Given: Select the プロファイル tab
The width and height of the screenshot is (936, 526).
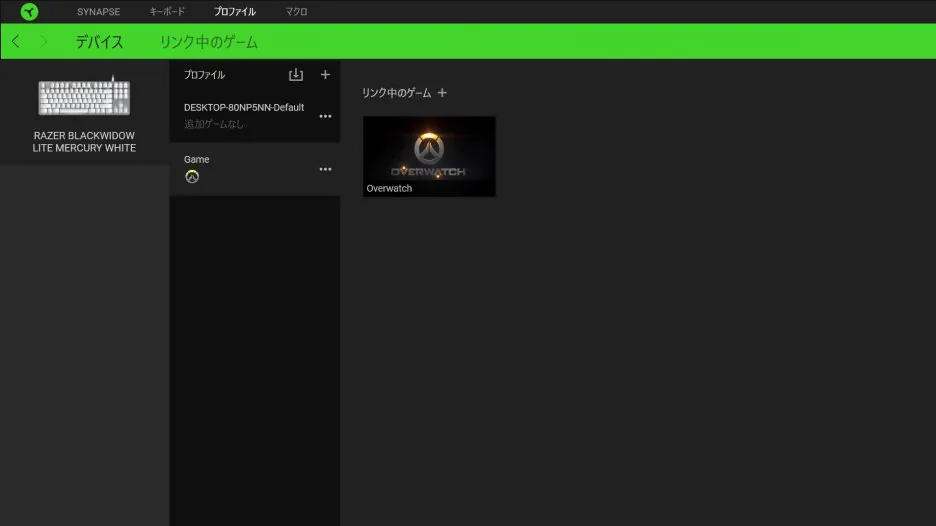Looking at the screenshot, I should 235,11.
